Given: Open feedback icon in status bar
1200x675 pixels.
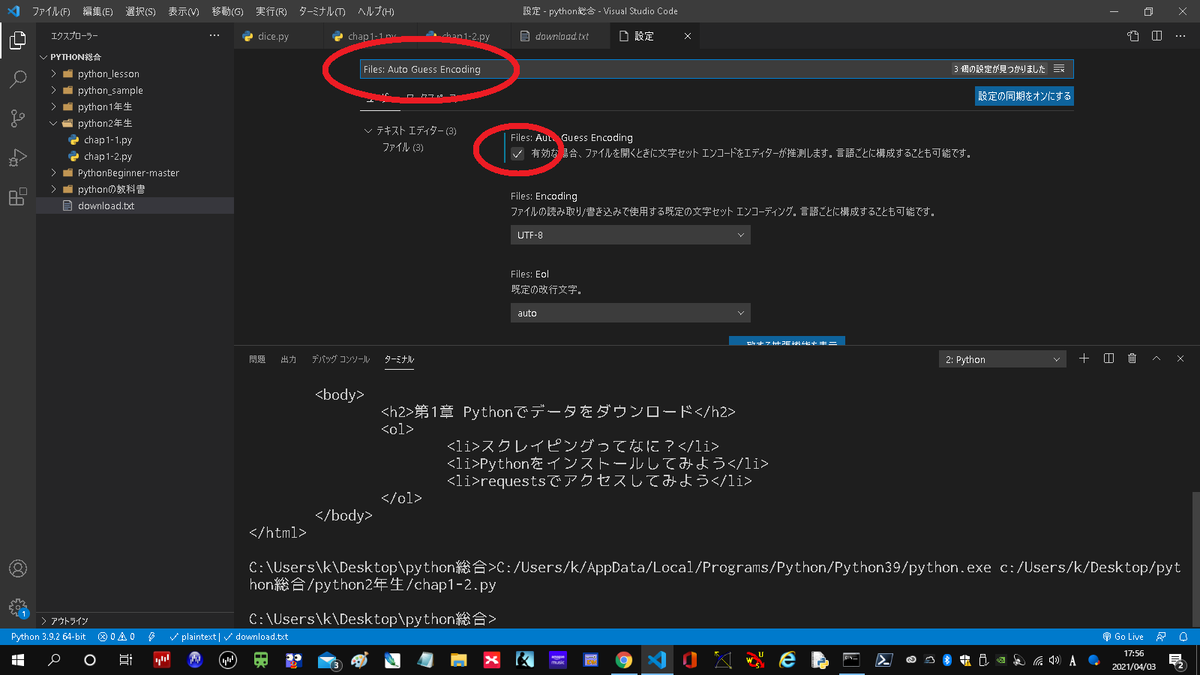Looking at the screenshot, I should click(1161, 636).
